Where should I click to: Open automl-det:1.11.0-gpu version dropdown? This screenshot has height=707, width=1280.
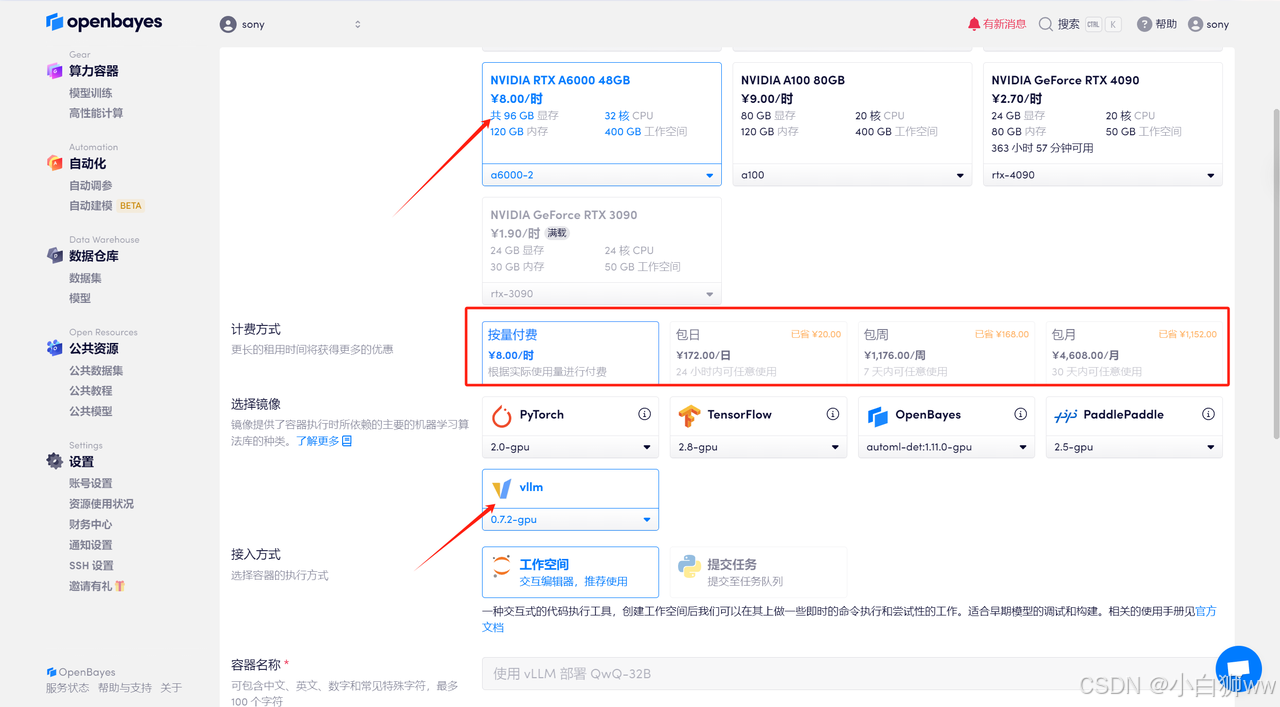click(946, 447)
